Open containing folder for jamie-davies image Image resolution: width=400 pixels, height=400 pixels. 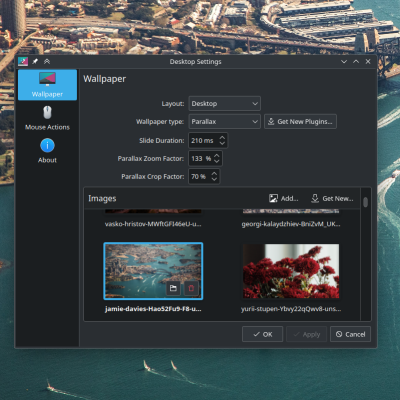[x=173, y=288]
